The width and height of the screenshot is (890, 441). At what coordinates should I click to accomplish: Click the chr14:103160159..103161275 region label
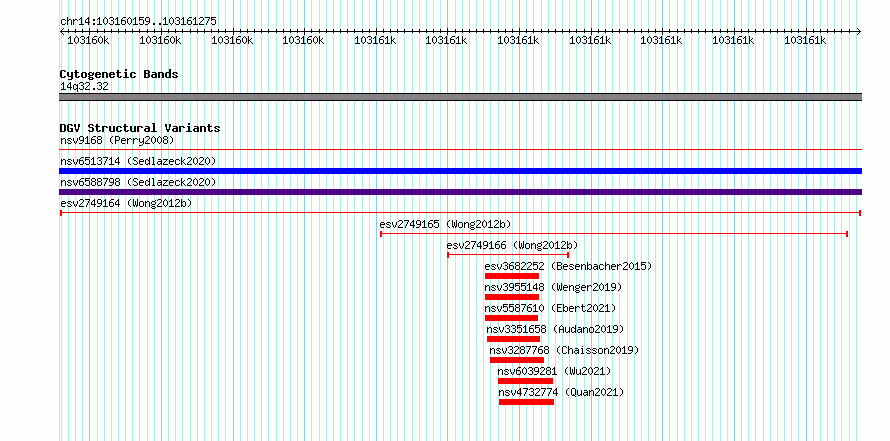pyautogui.click(x=138, y=22)
